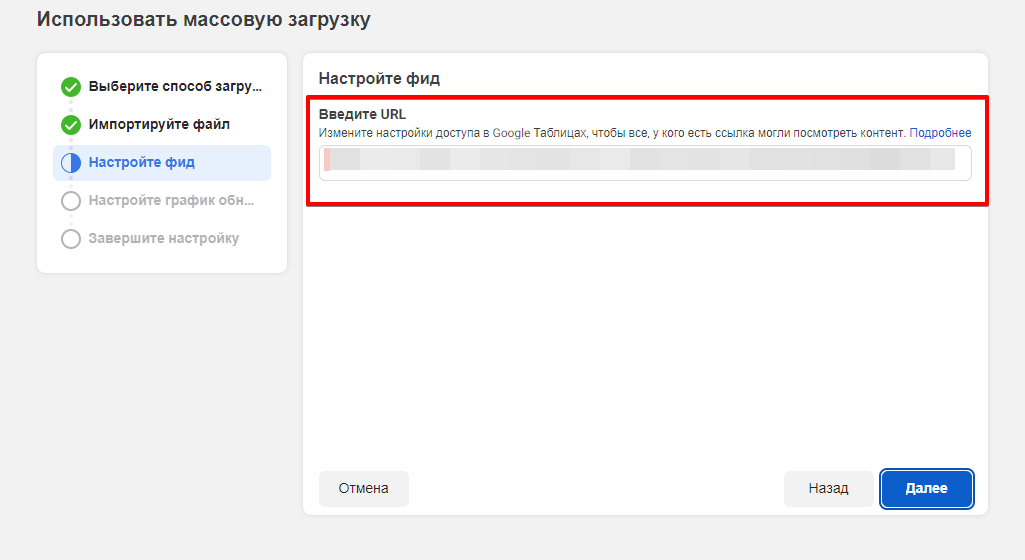Click the Настройте фид panel heading
The image size is (1025, 560).
[x=379, y=78]
